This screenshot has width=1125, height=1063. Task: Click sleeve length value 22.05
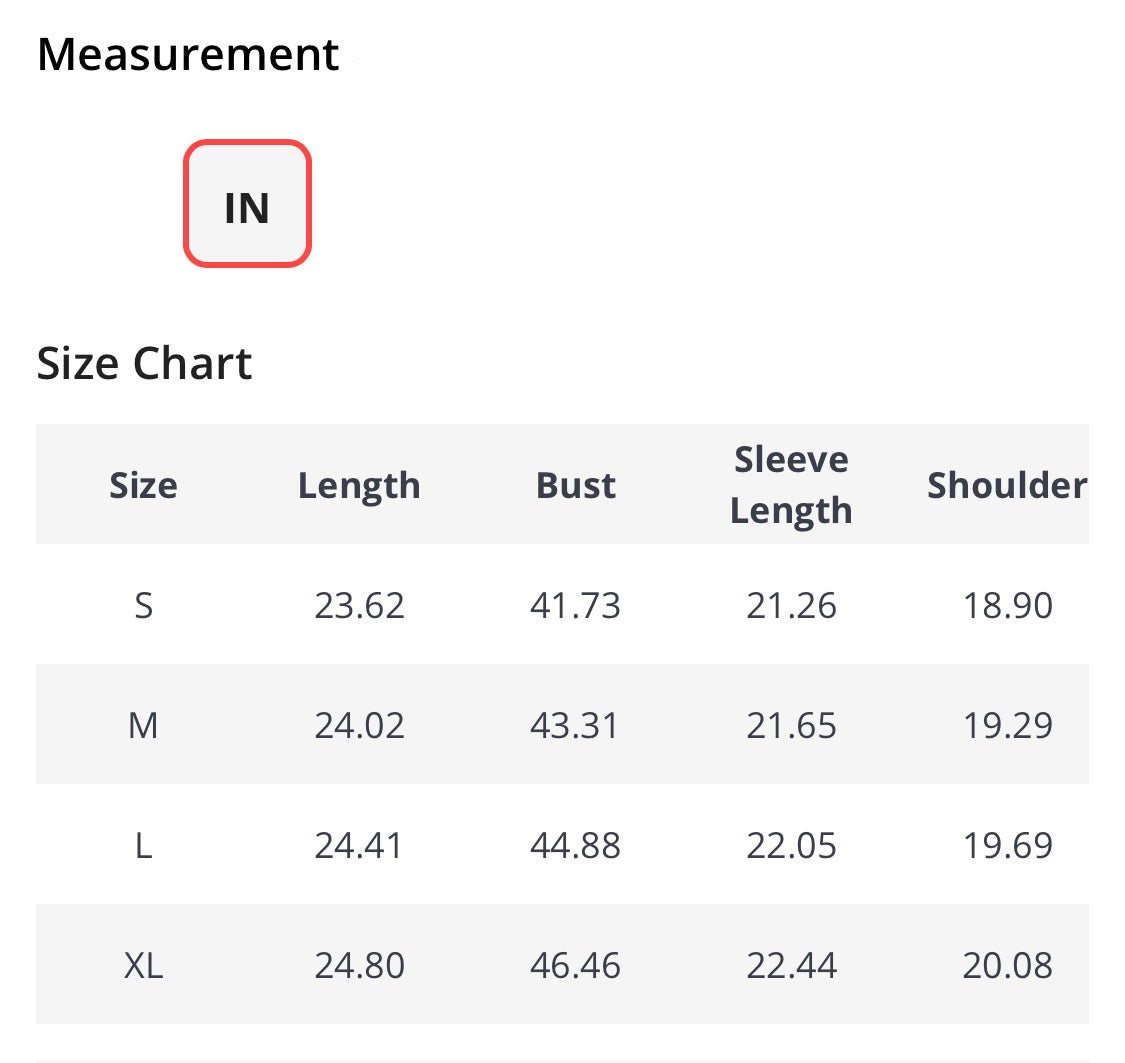(791, 845)
